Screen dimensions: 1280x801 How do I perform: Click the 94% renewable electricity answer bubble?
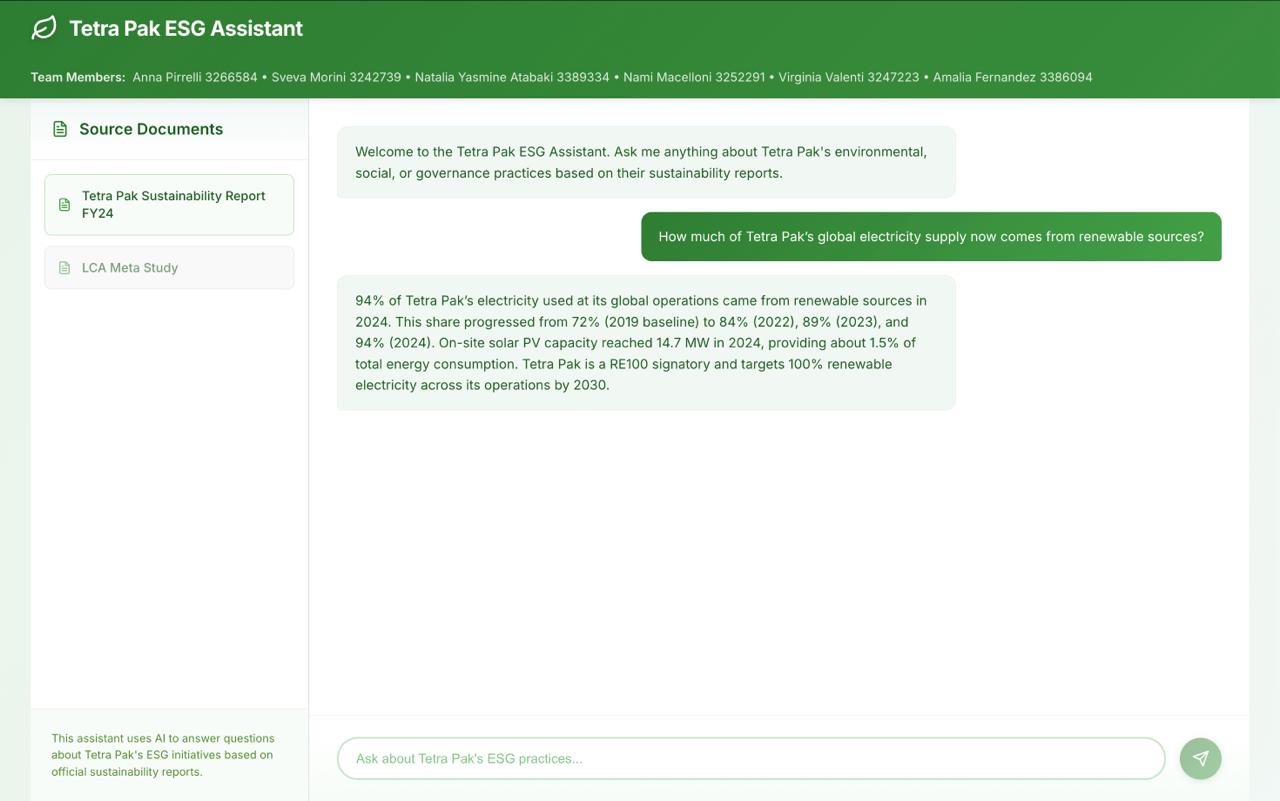click(x=646, y=343)
